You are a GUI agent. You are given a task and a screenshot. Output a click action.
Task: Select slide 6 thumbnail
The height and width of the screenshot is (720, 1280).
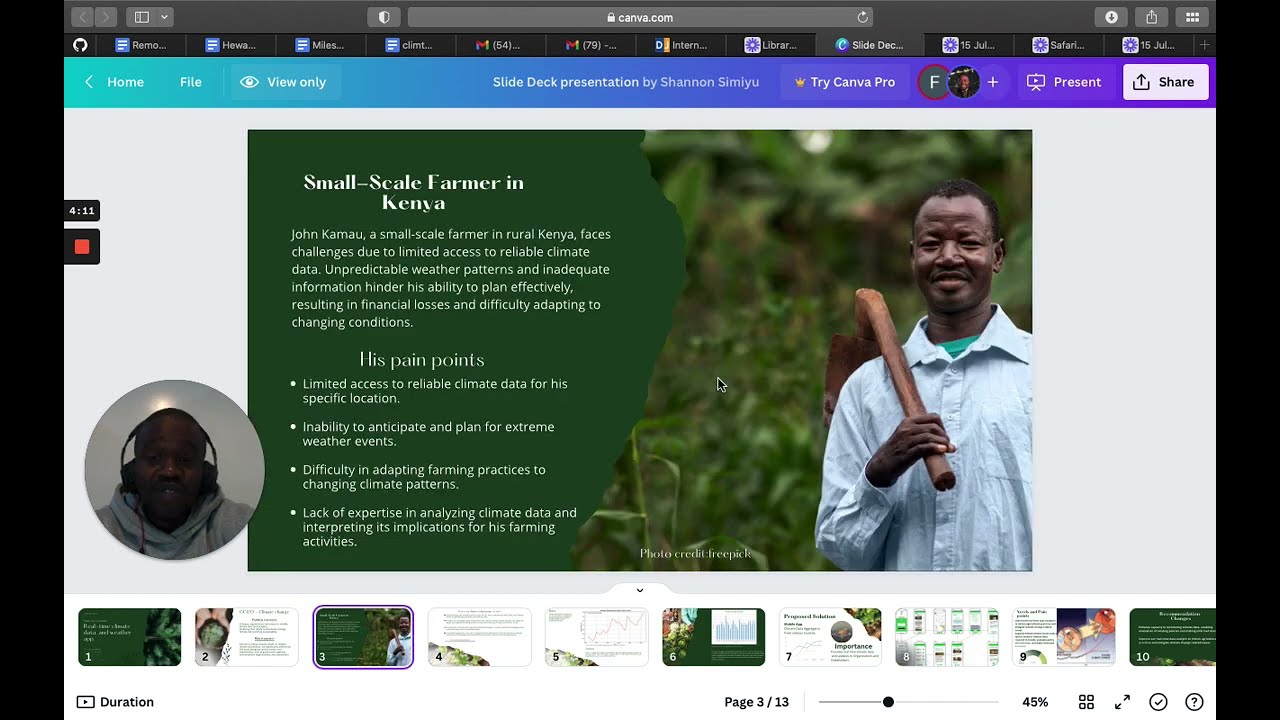click(714, 637)
